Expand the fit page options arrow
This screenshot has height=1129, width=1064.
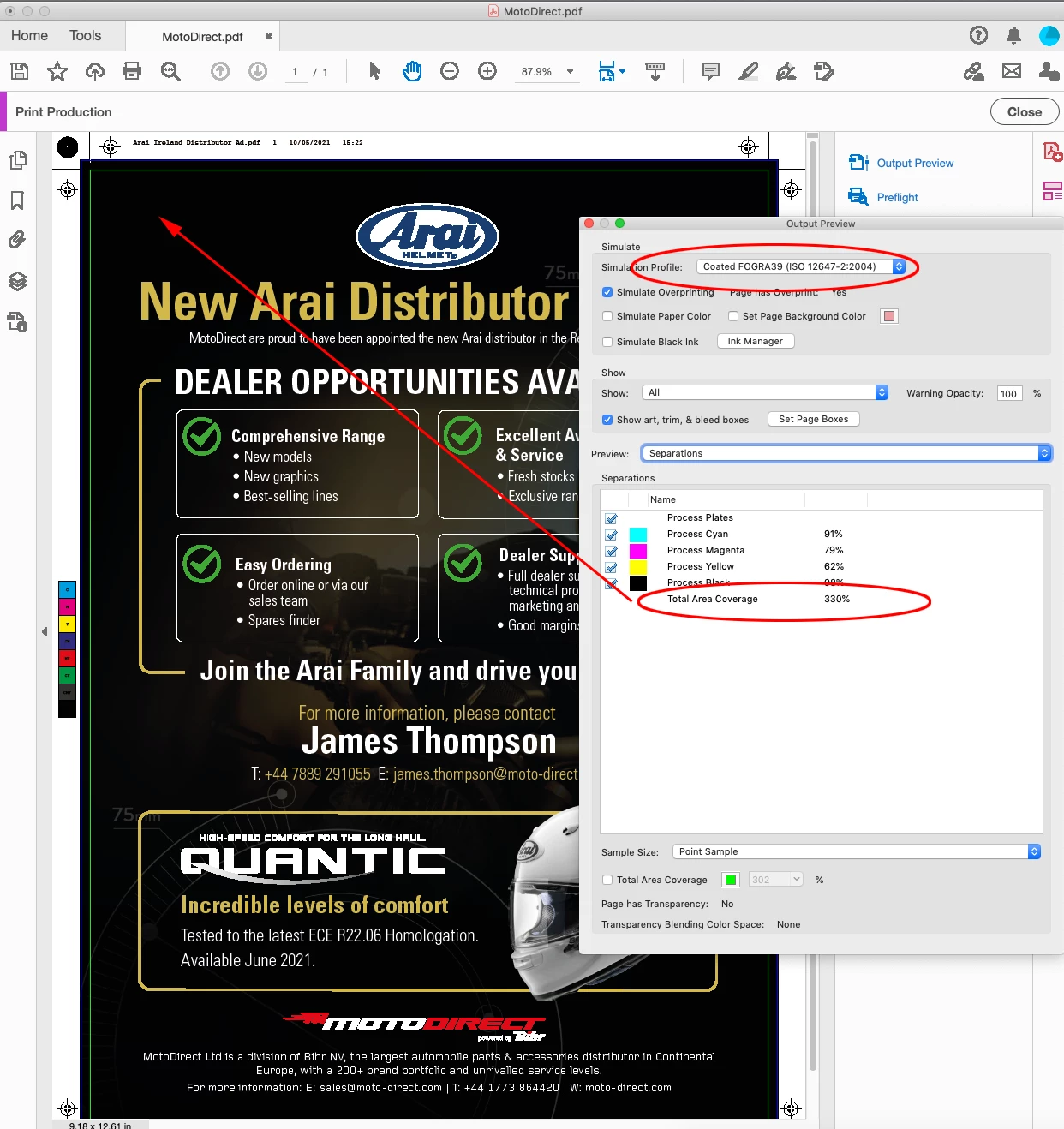623,71
